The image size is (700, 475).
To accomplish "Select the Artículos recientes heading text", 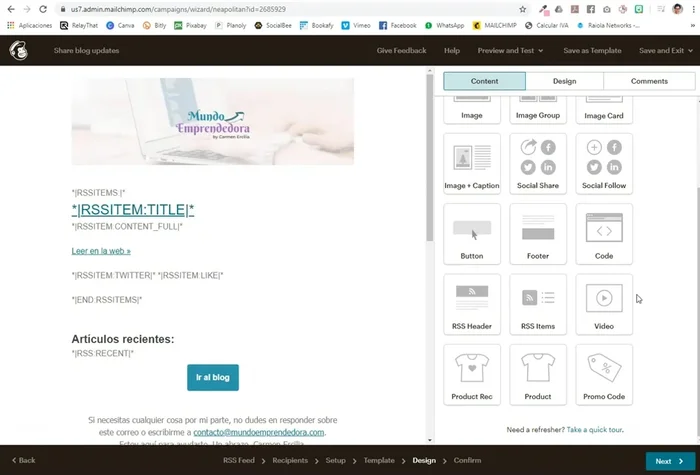I will 123,339.
